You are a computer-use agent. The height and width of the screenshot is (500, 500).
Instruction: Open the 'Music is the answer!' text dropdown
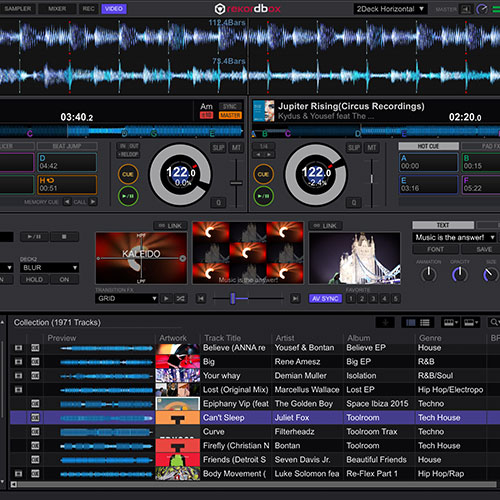454,237
